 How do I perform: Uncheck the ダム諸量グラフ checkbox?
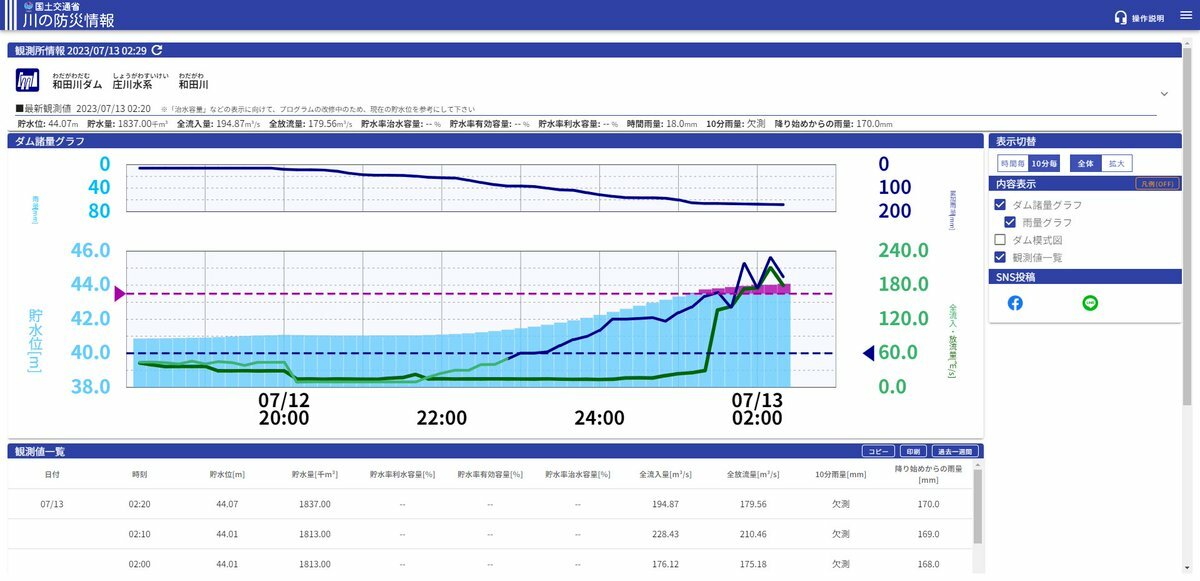[1001, 205]
